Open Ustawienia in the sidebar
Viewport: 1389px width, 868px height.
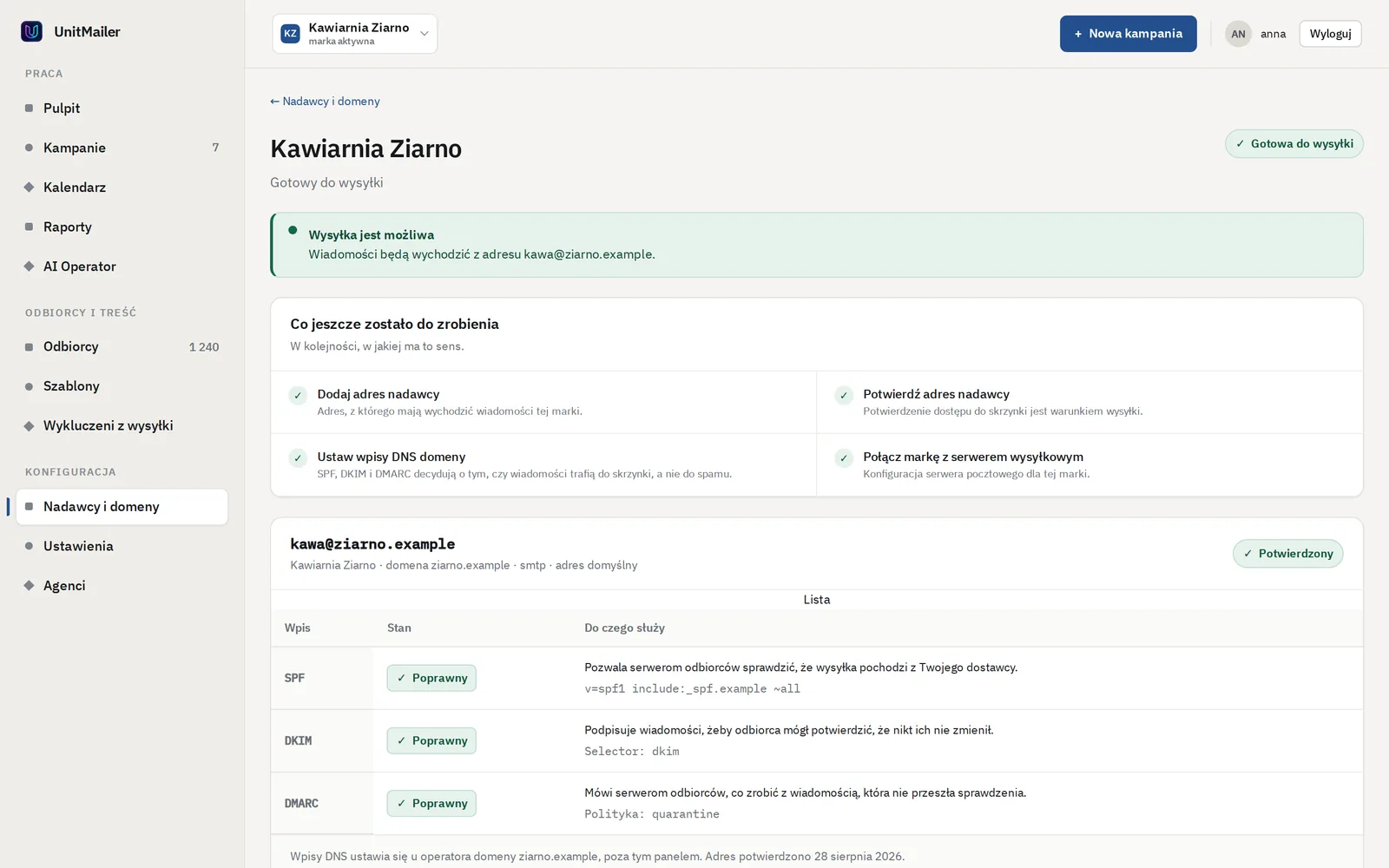point(122,546)
